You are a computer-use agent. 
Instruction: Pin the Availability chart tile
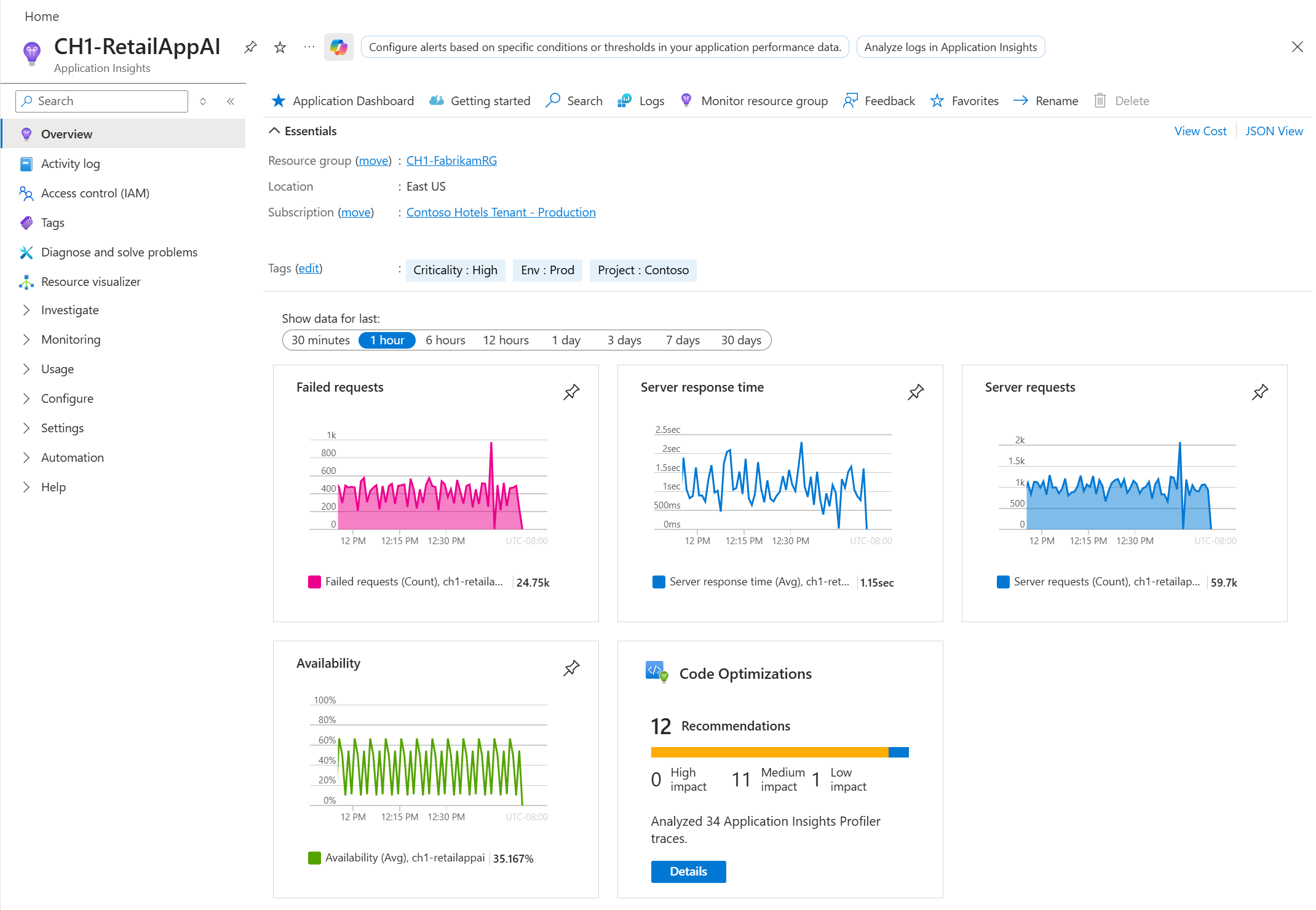click(x=571, y=668)
